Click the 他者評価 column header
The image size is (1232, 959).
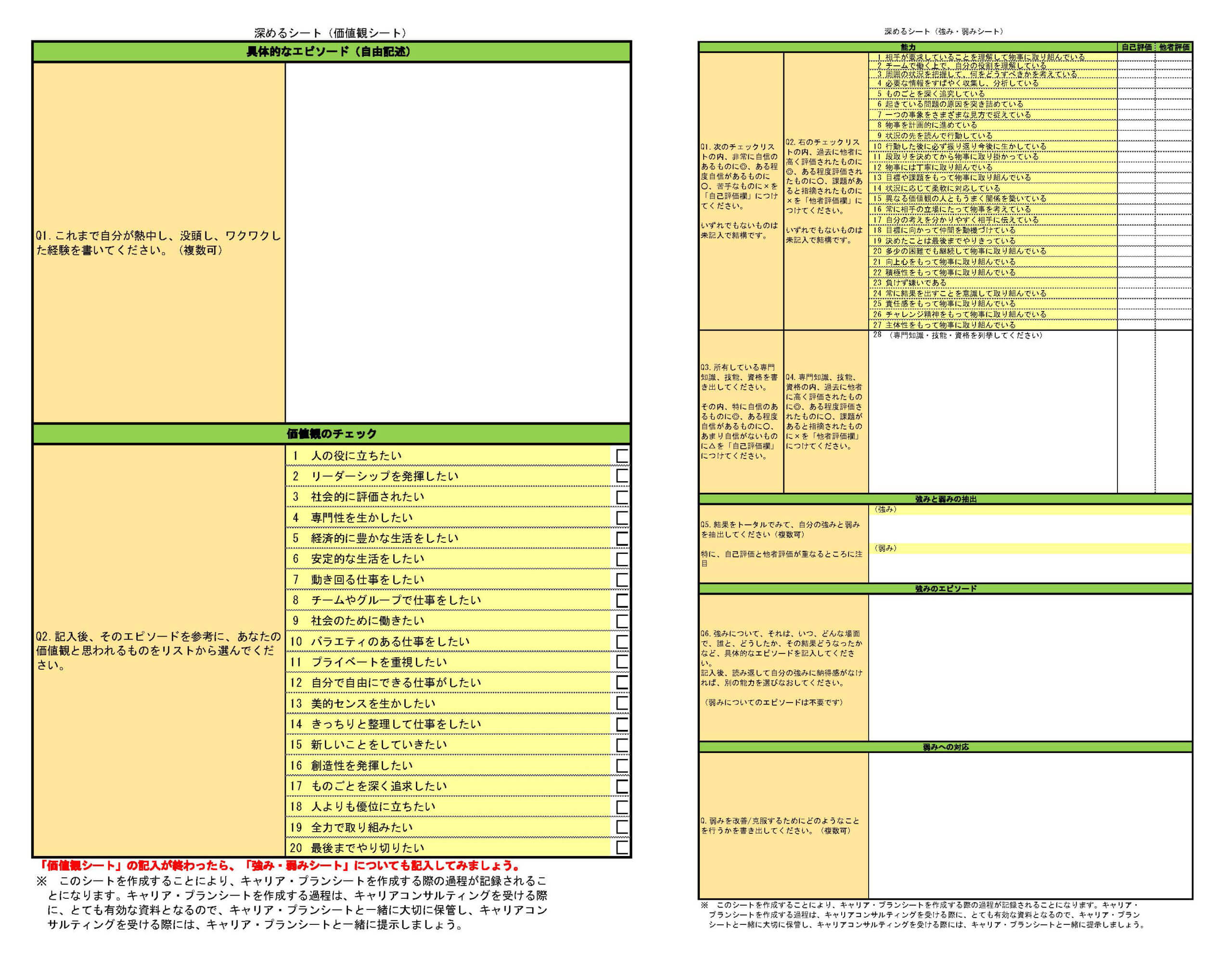(x=1173, y=47)
